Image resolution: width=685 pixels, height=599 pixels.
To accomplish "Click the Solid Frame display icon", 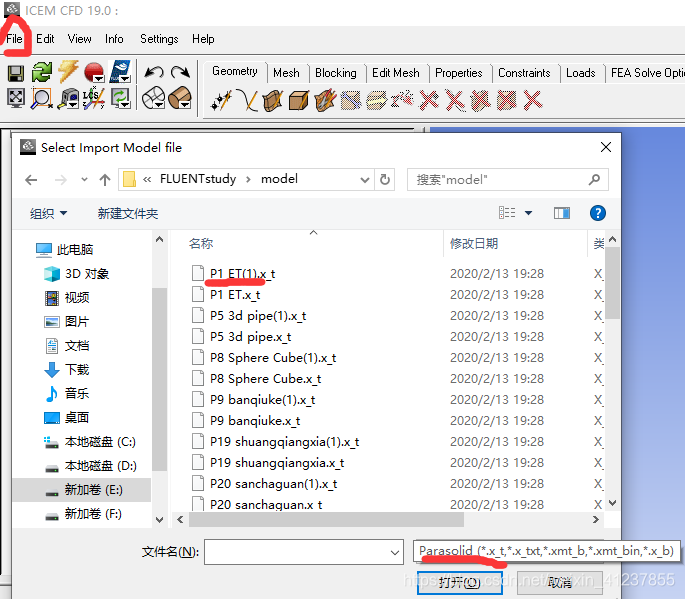I will [x=180, y=97].
